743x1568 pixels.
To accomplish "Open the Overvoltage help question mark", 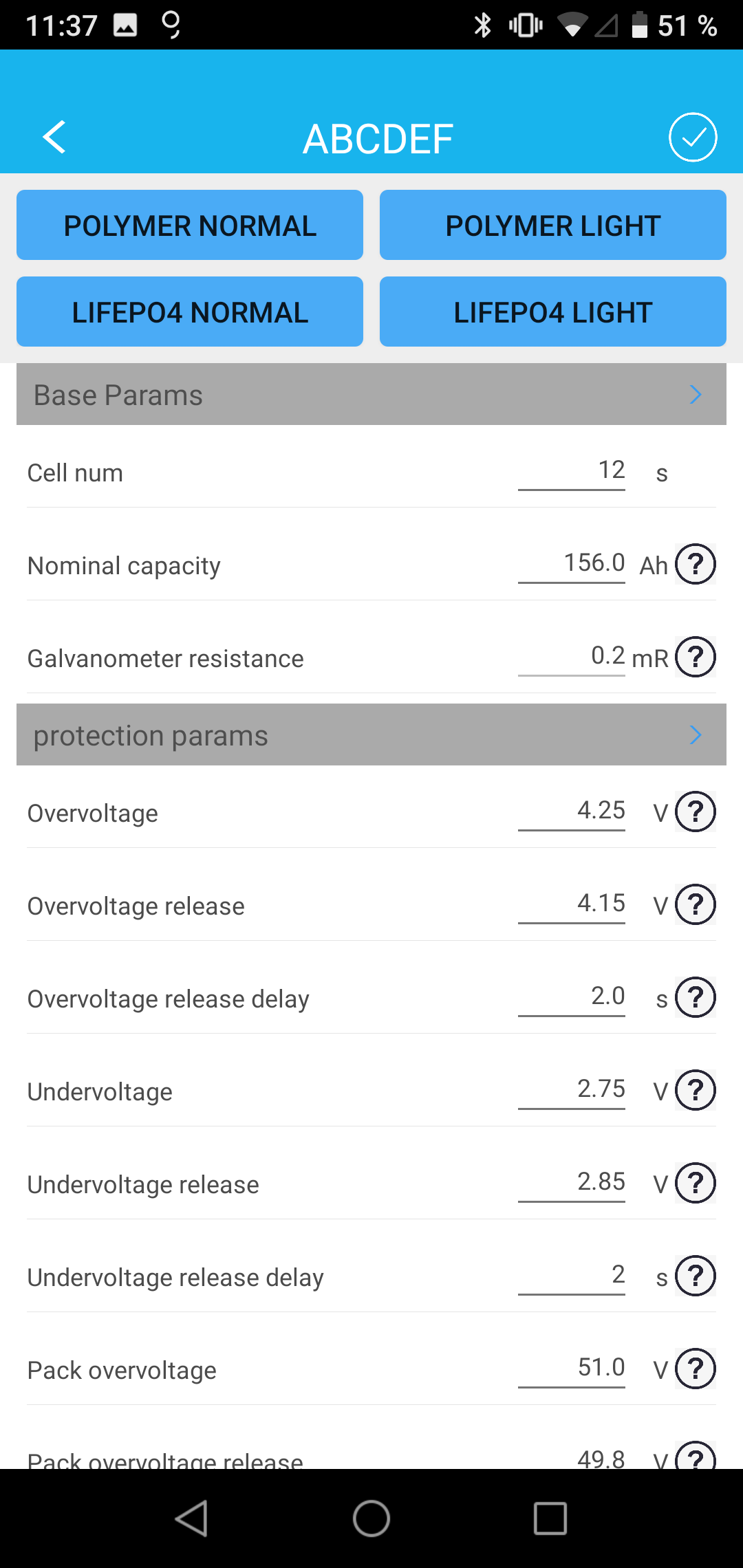I will click(x=696, y=812).
